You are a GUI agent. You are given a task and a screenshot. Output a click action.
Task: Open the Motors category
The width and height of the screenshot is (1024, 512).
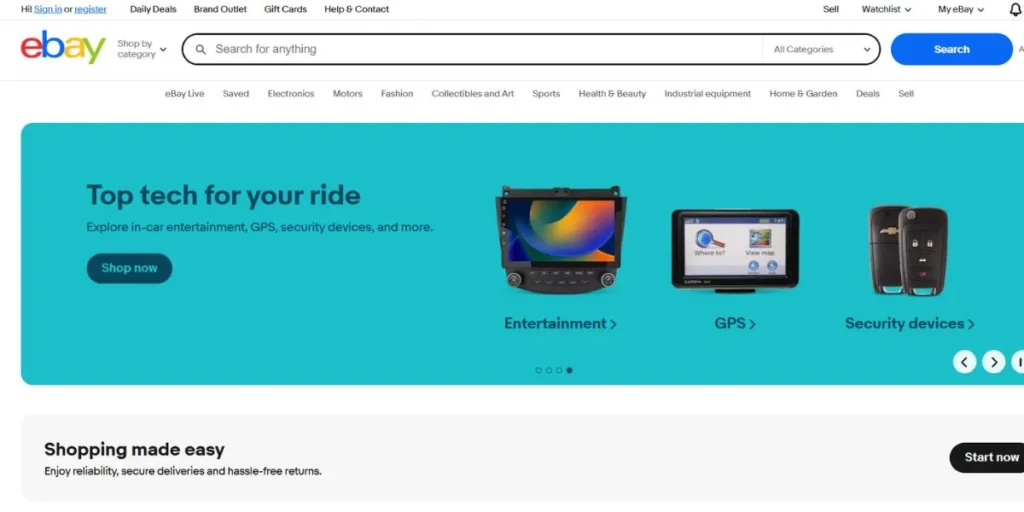(347, 94)
